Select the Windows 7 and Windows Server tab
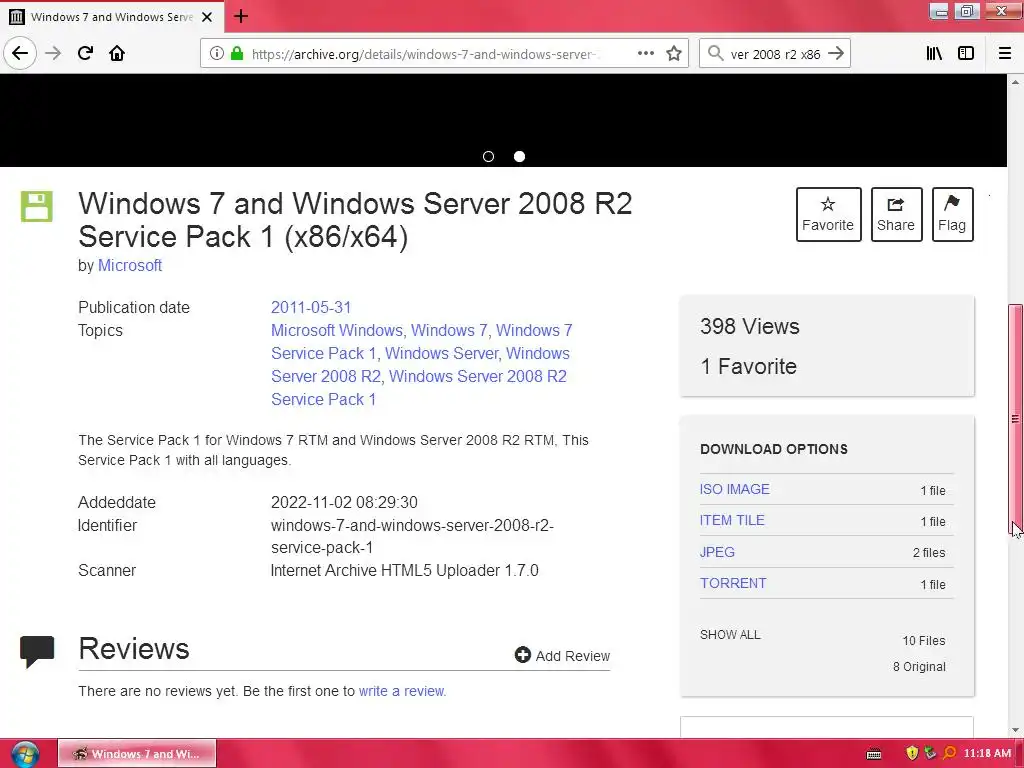Screen dimensions: 1024x768 pyautogui.click(x=112, y=17)
